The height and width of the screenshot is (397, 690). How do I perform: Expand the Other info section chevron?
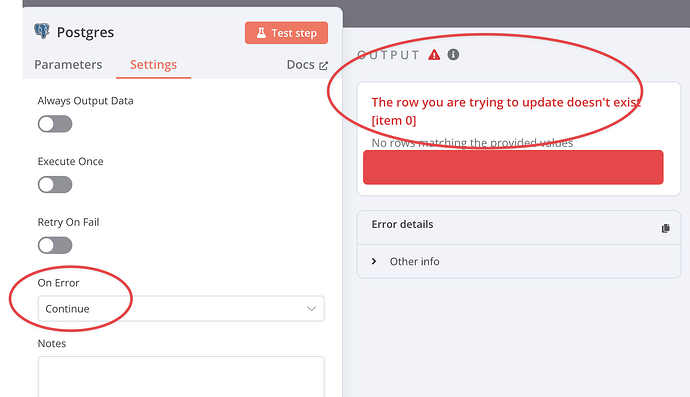pyautogui.click(x=374, y=261)
